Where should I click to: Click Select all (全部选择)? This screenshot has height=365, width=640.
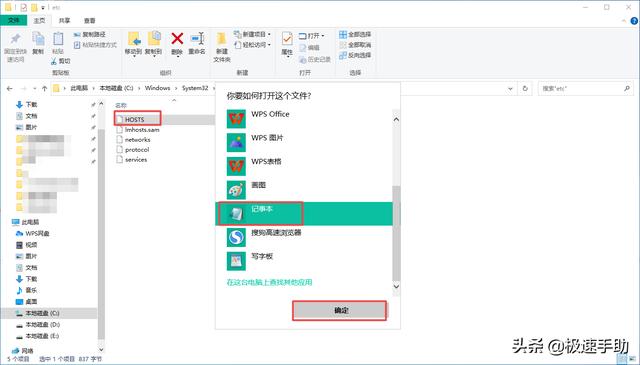pyautogui.click(x=355, y=35)
